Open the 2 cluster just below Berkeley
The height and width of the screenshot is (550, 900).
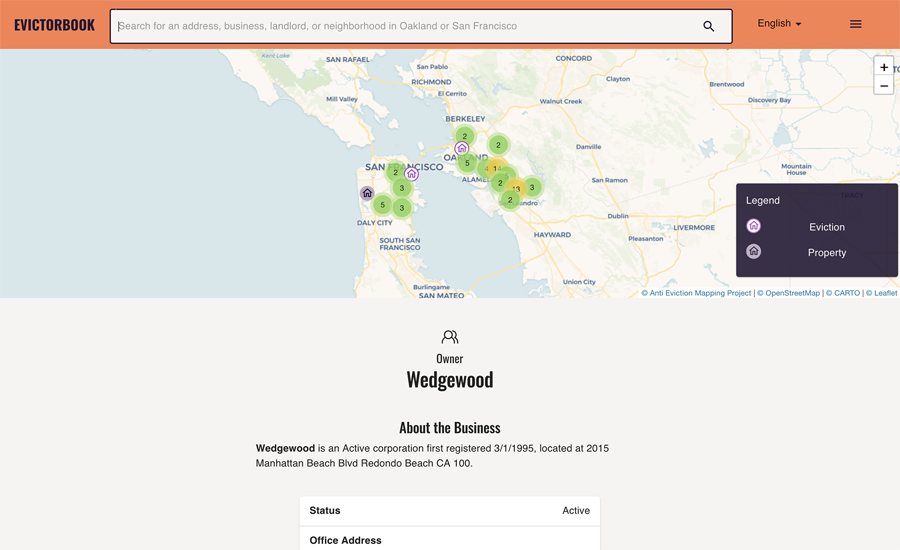[464, 136]
